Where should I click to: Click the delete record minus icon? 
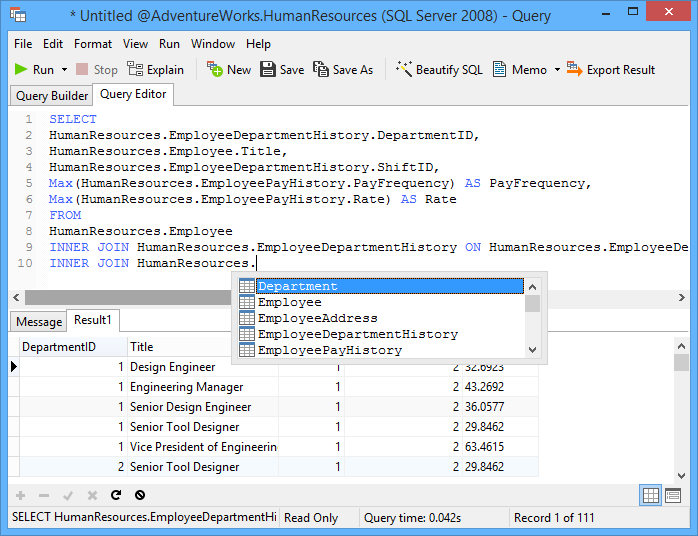tap(44, 495)
